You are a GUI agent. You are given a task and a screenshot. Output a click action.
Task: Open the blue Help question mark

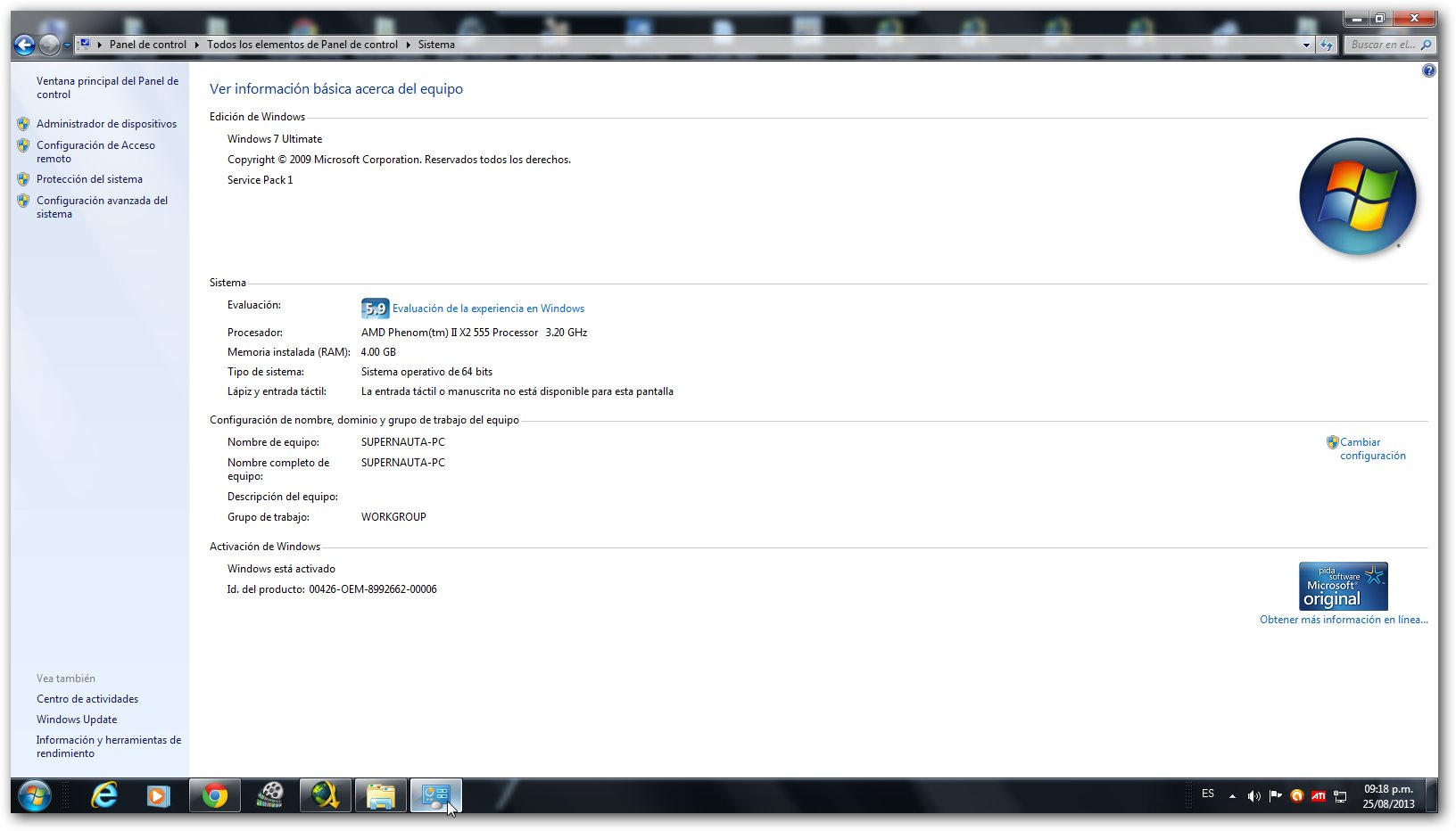tap(1428, 70)
